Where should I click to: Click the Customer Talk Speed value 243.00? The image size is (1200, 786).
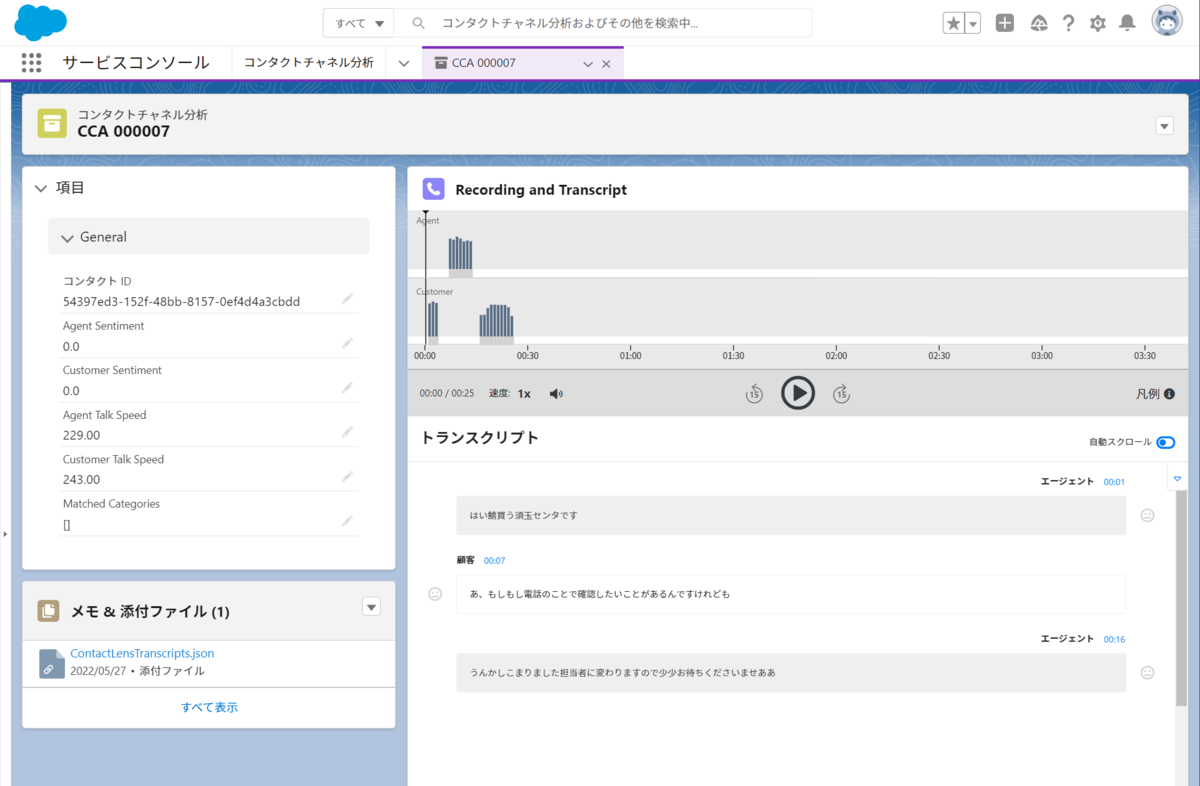point(82,480)
